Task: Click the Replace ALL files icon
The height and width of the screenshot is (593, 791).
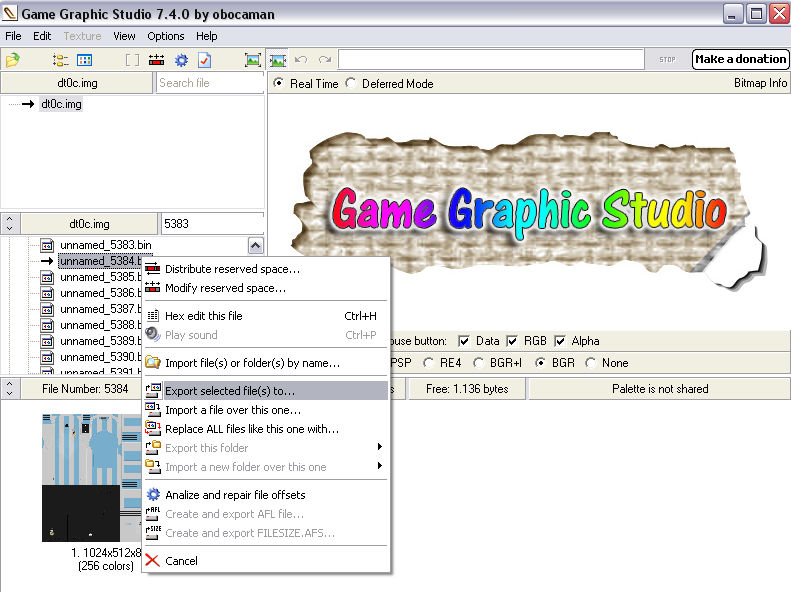Action: (153, 428)
